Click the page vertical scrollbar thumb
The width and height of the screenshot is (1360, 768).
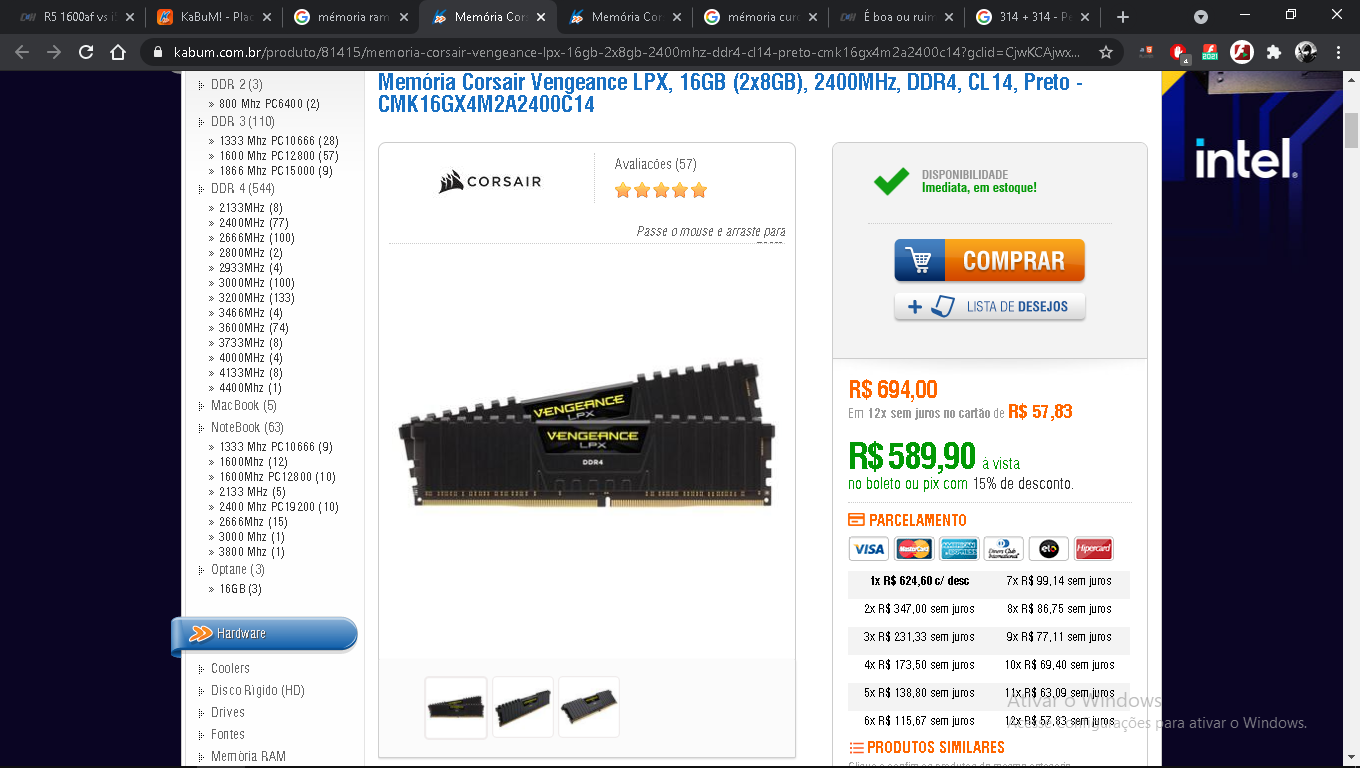tap(1351, 129)
